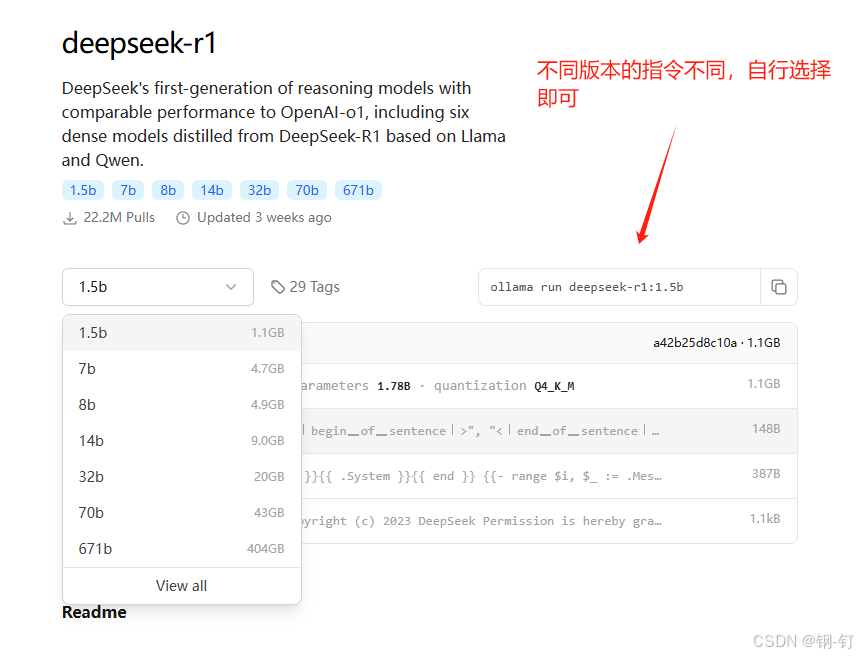Click the 148B file size value
This screenshot has width=858, height=656.
[766, 429]
